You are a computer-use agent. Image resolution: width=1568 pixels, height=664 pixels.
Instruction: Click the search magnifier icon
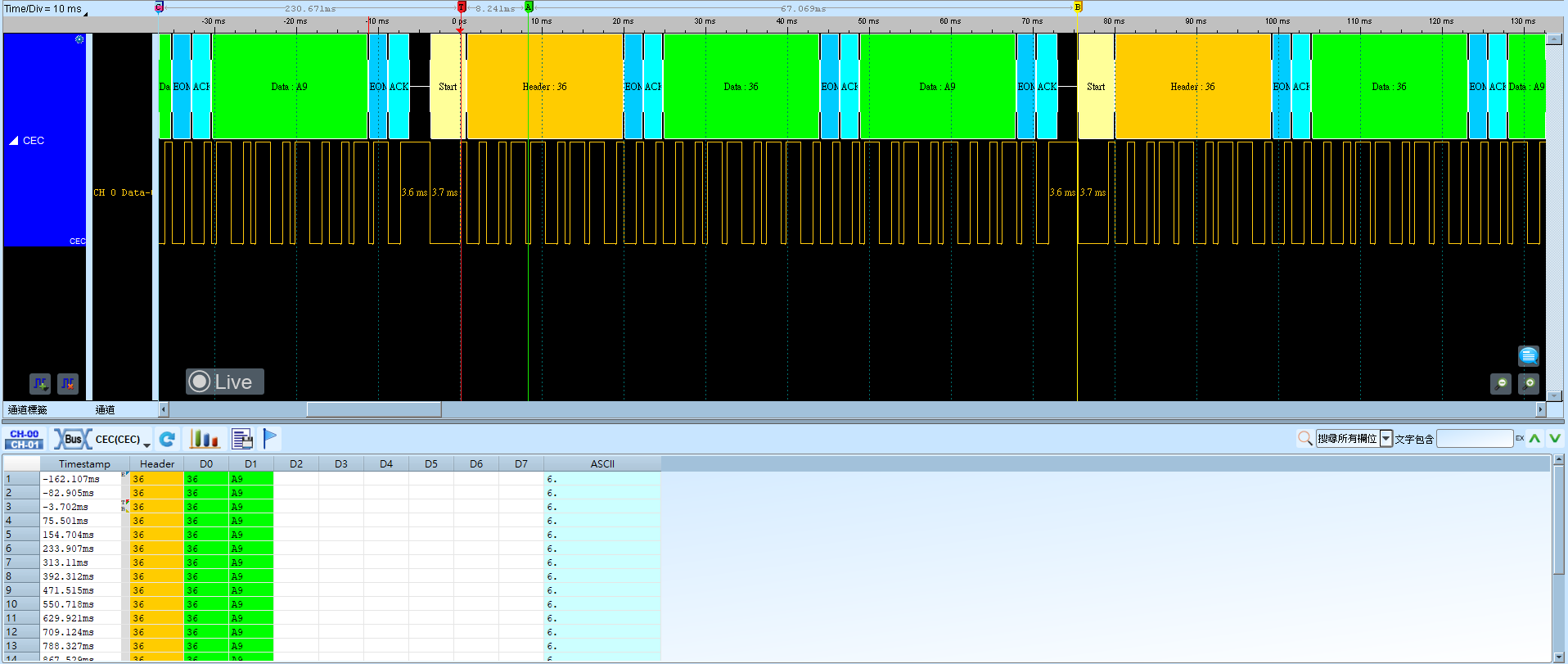pos(1305,439)
